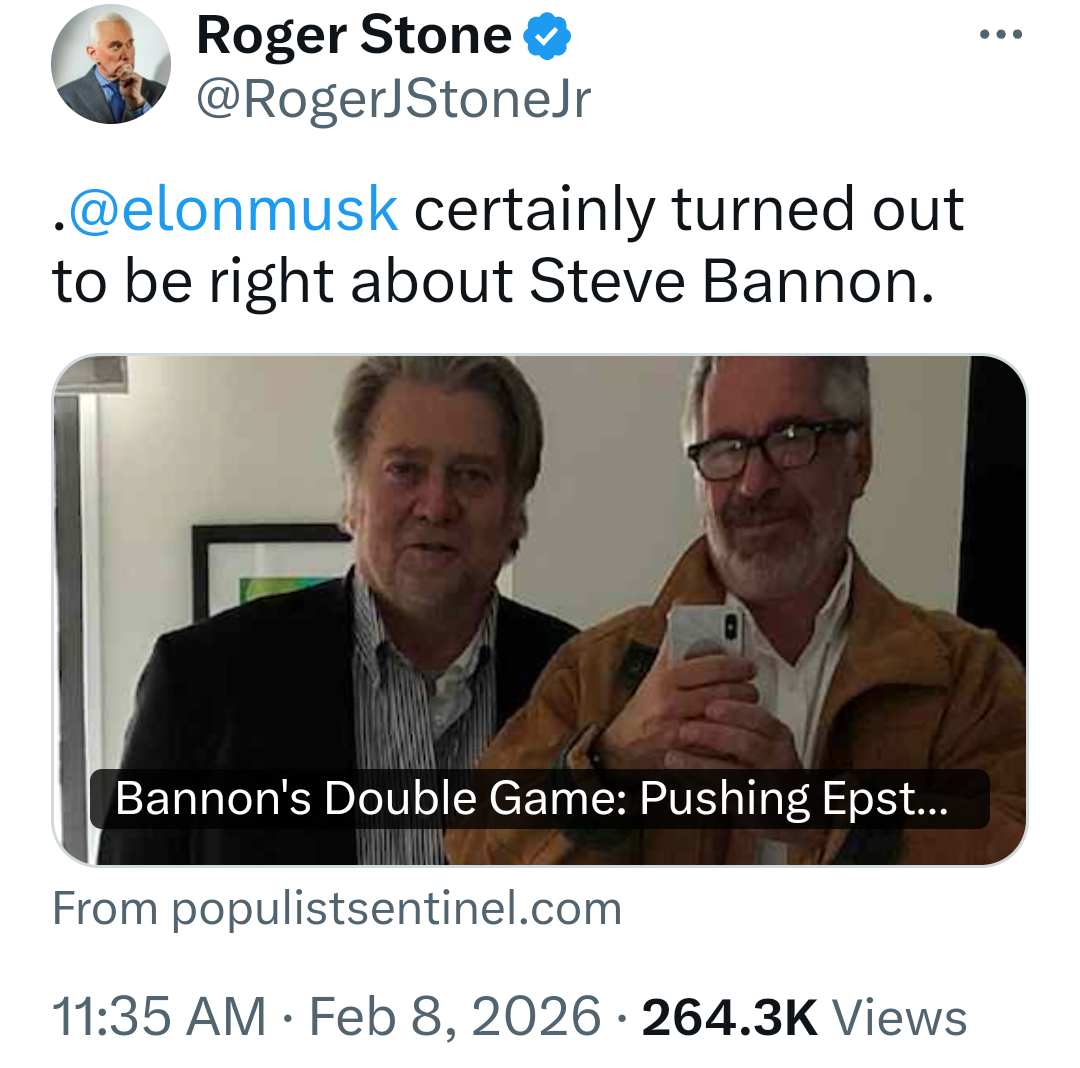Click the word Views beside the count
Viewport: 1080px width, 1068px height.
pos(900,1016)
